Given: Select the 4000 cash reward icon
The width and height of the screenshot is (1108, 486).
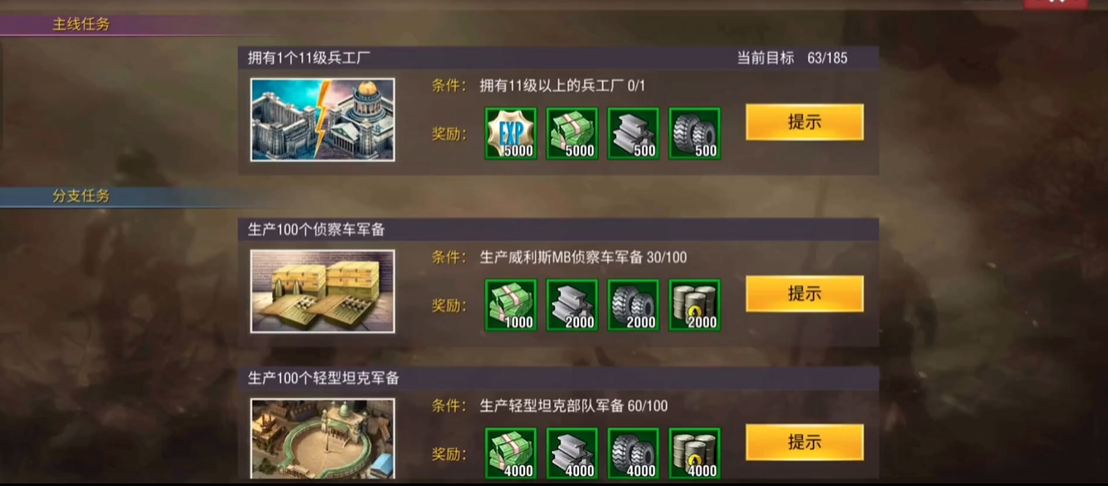Looking at the screenshot, I should [x=510, y=454].
